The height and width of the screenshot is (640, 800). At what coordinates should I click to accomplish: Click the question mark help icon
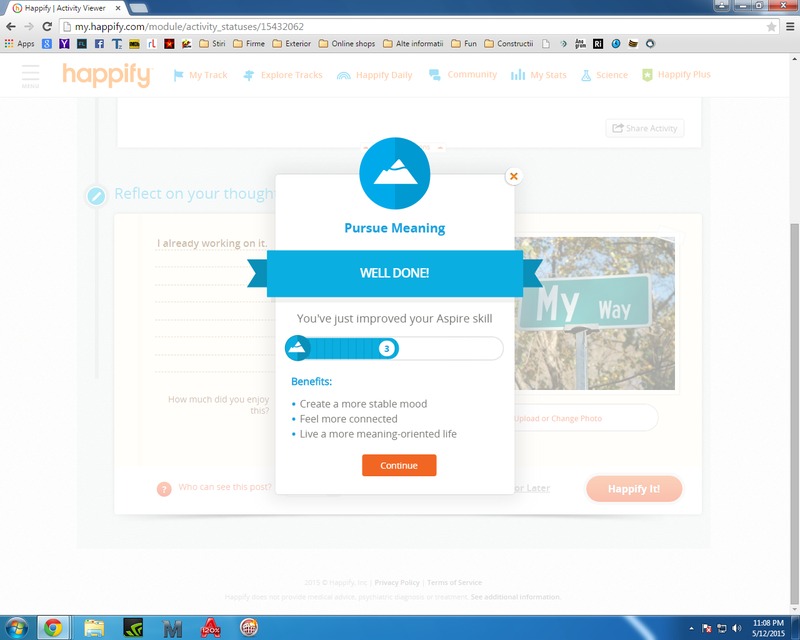tap(164, 489)
